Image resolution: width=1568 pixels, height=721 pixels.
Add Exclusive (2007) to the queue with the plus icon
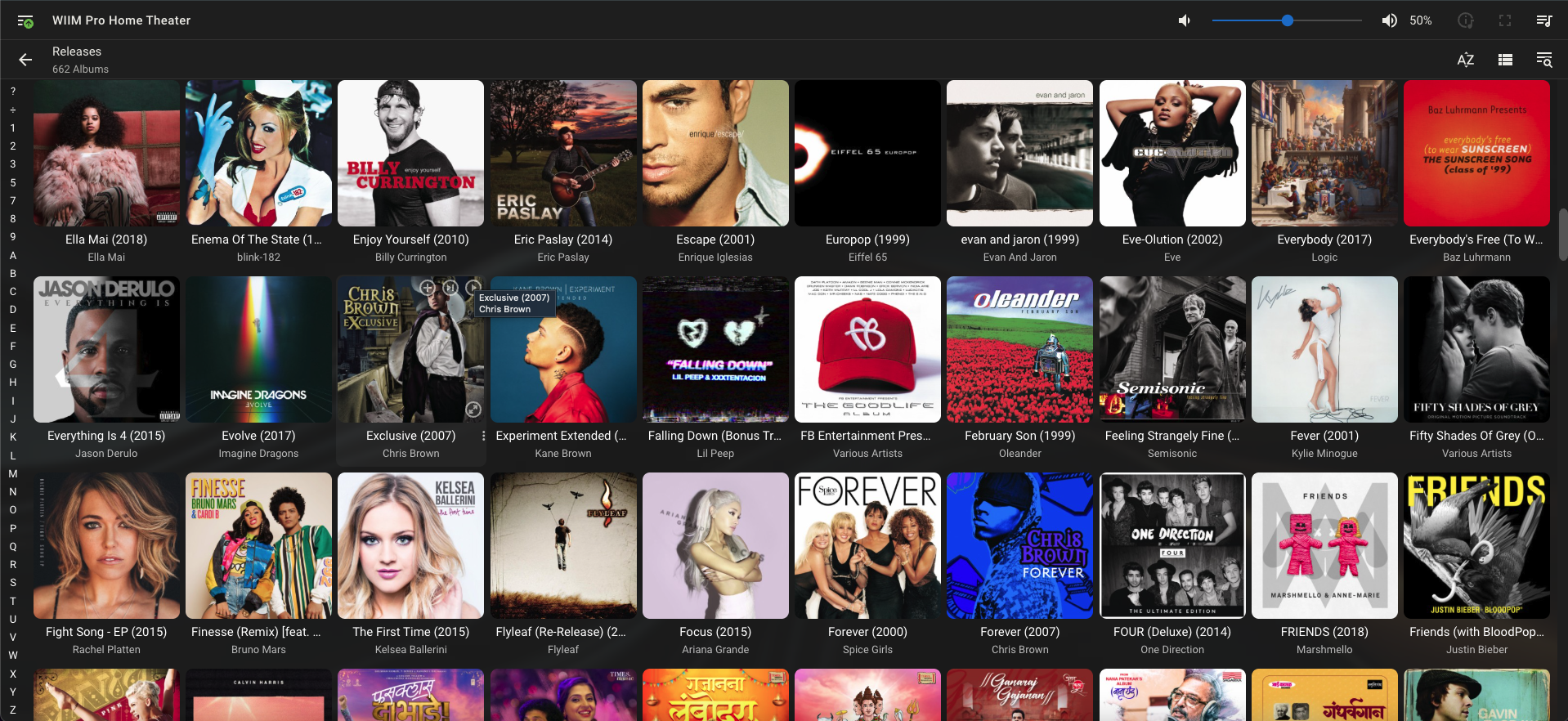pos(427,288)
